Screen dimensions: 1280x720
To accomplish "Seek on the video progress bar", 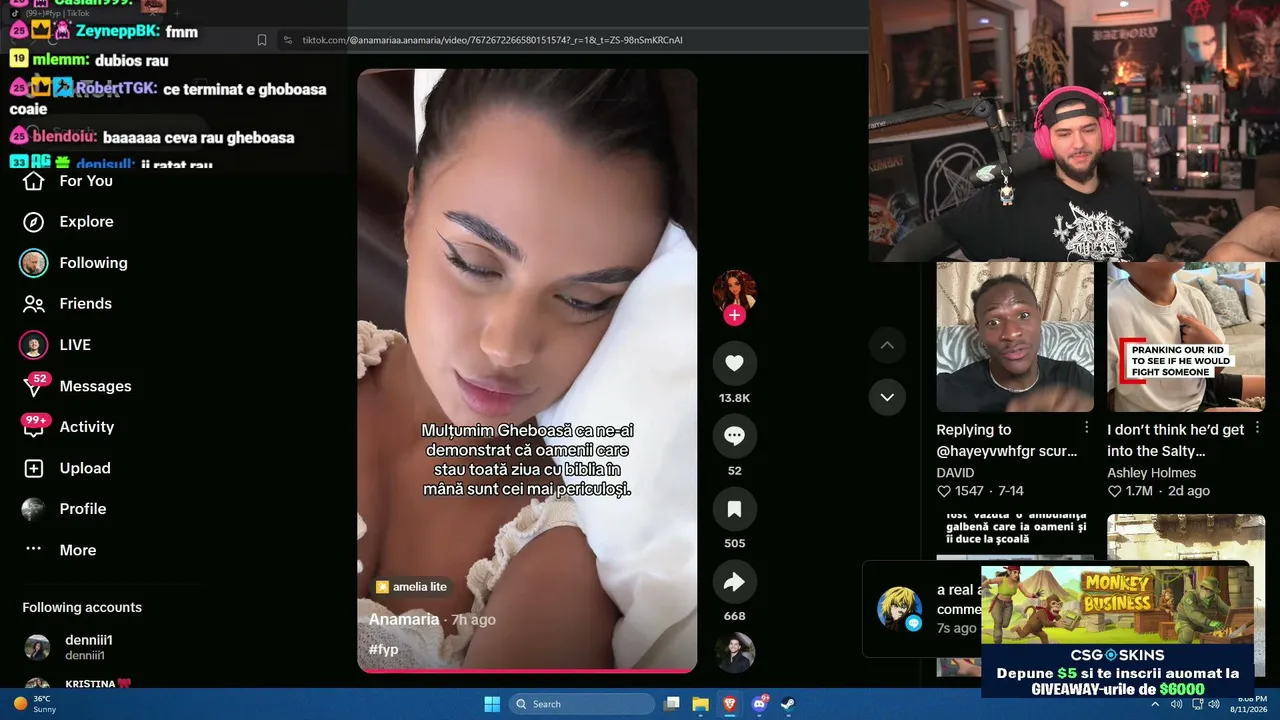I will click(x=527, y=671).
